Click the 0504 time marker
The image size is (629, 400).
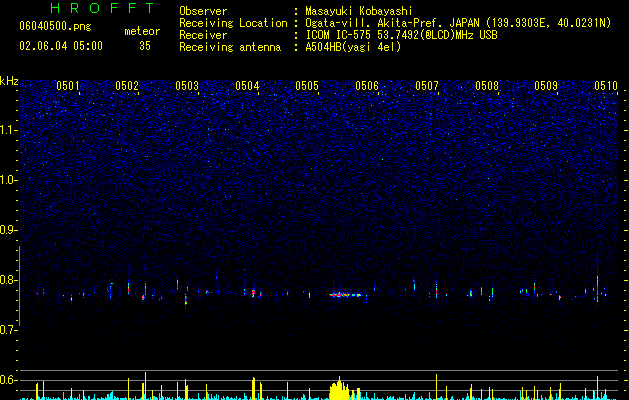(x=247, y=86)
